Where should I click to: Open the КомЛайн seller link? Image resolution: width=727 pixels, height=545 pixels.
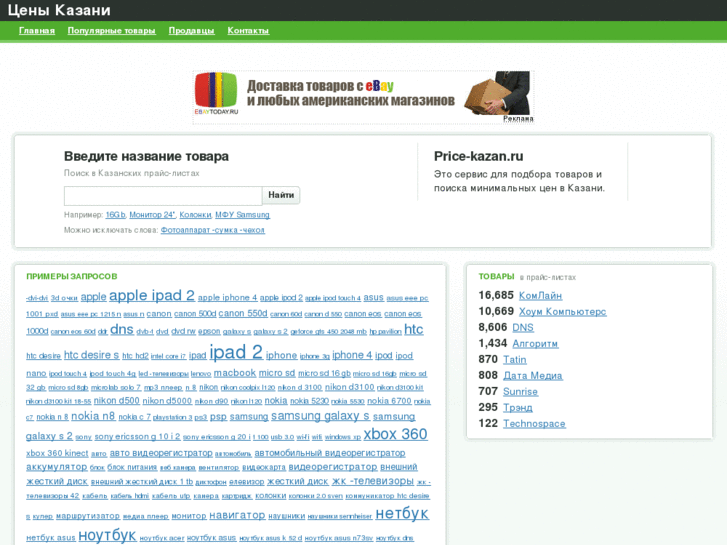tap(541, 295)
